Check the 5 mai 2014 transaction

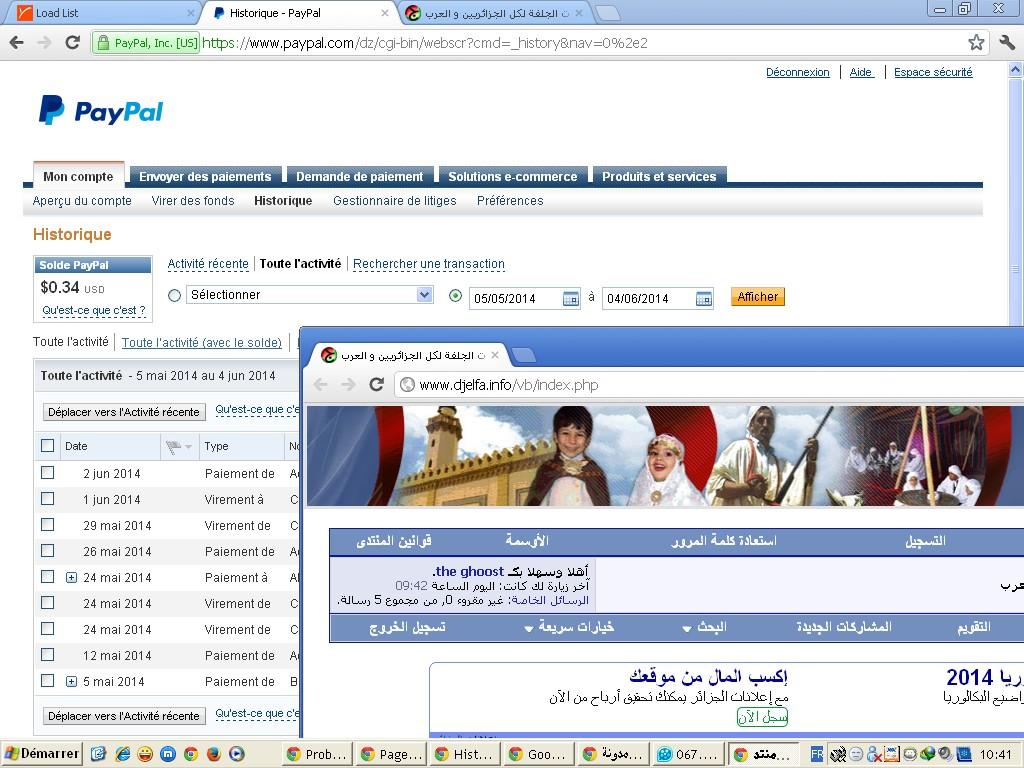tap(48, 681)
